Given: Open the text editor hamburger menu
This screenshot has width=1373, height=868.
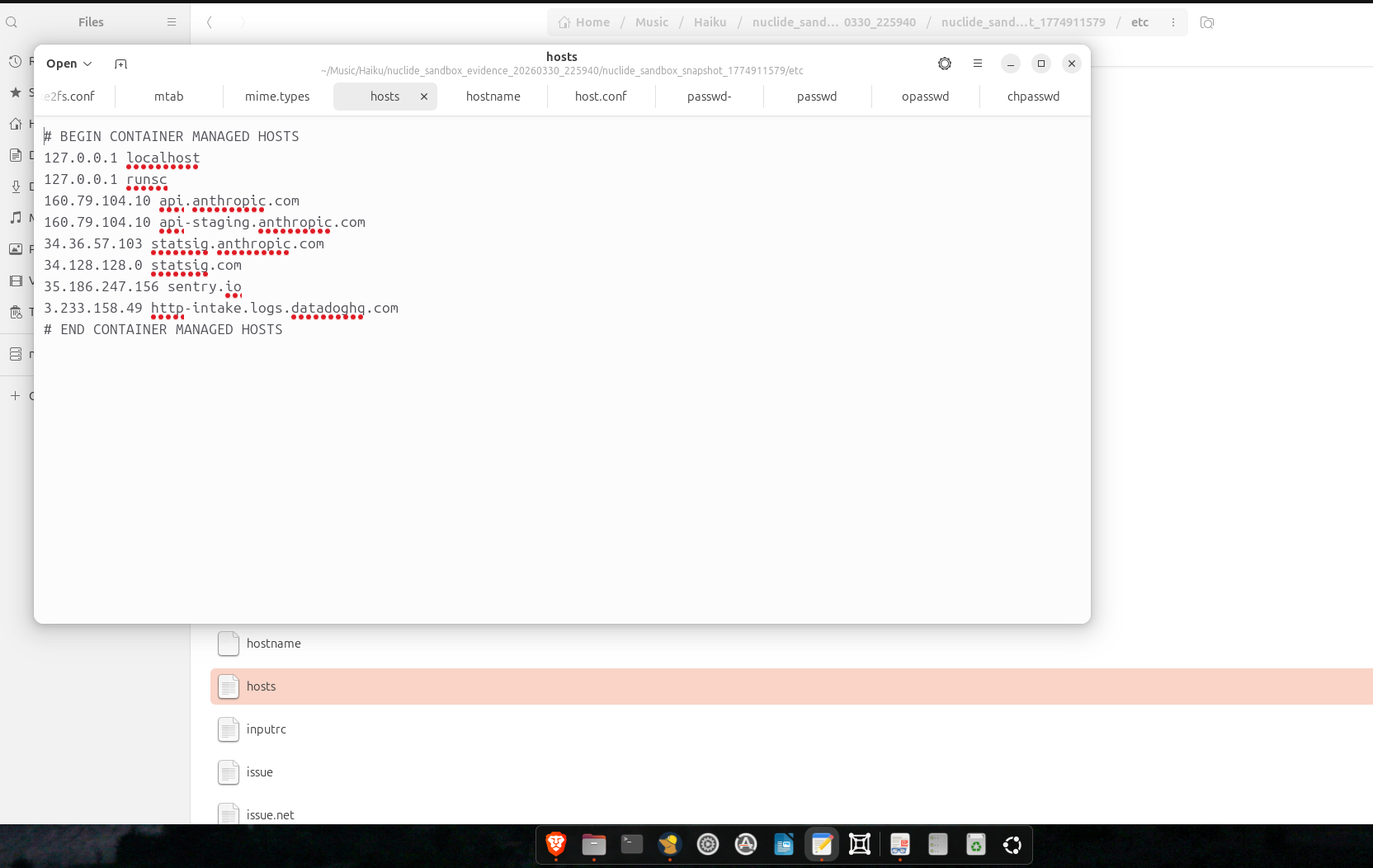Looking at the screenshot, I should (x=977, y=64).
